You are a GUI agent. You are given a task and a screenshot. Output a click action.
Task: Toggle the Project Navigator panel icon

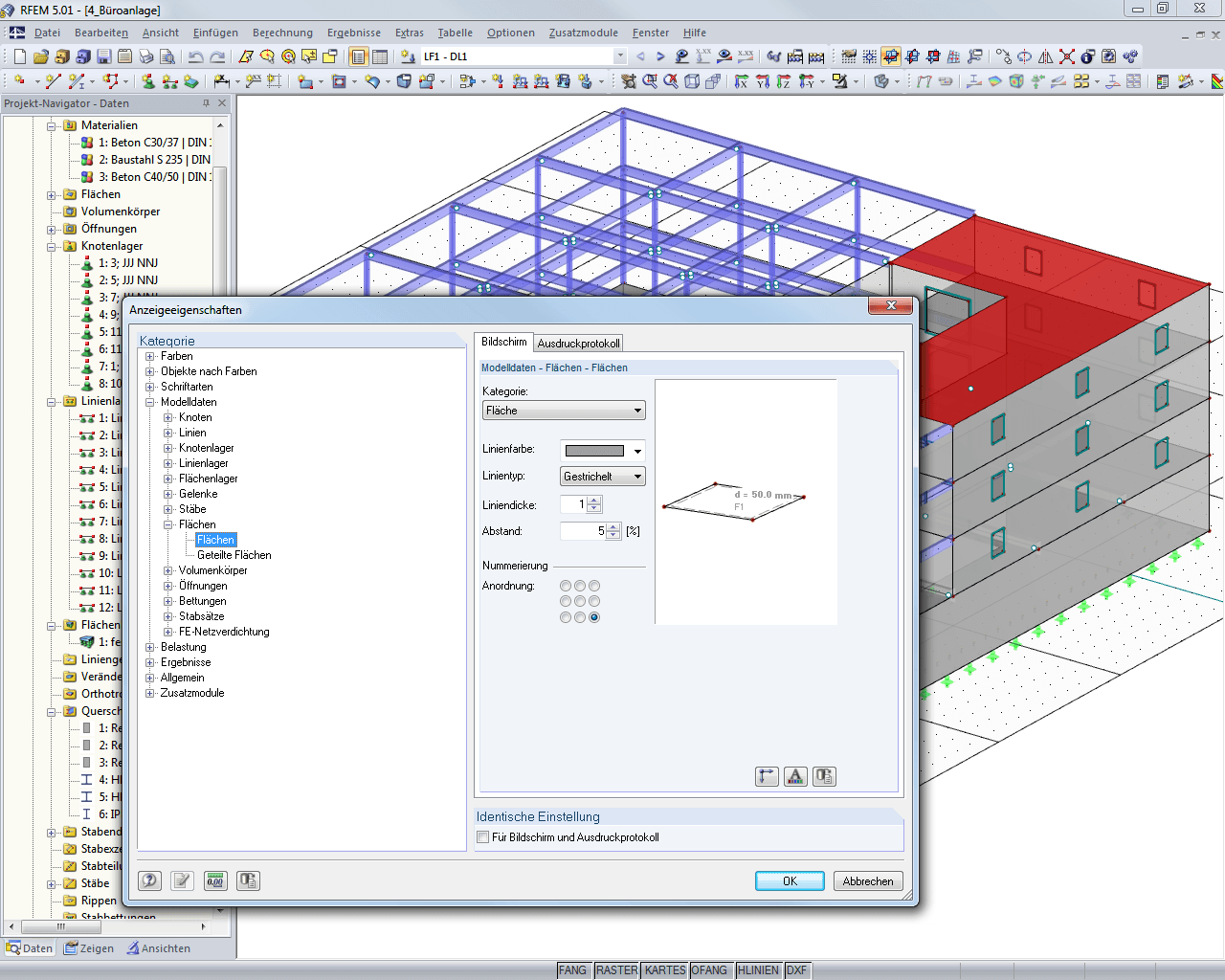(x=359, y=56)
